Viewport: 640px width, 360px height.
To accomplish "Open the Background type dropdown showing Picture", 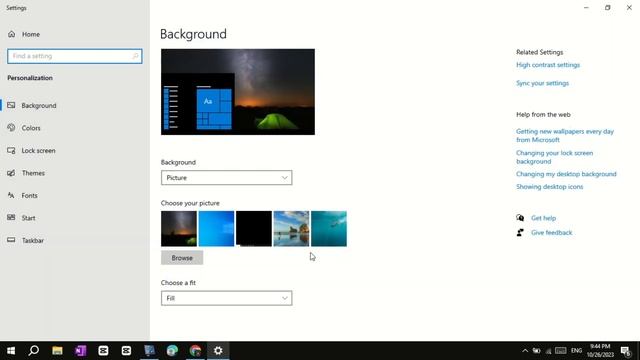I will (227, 178).
